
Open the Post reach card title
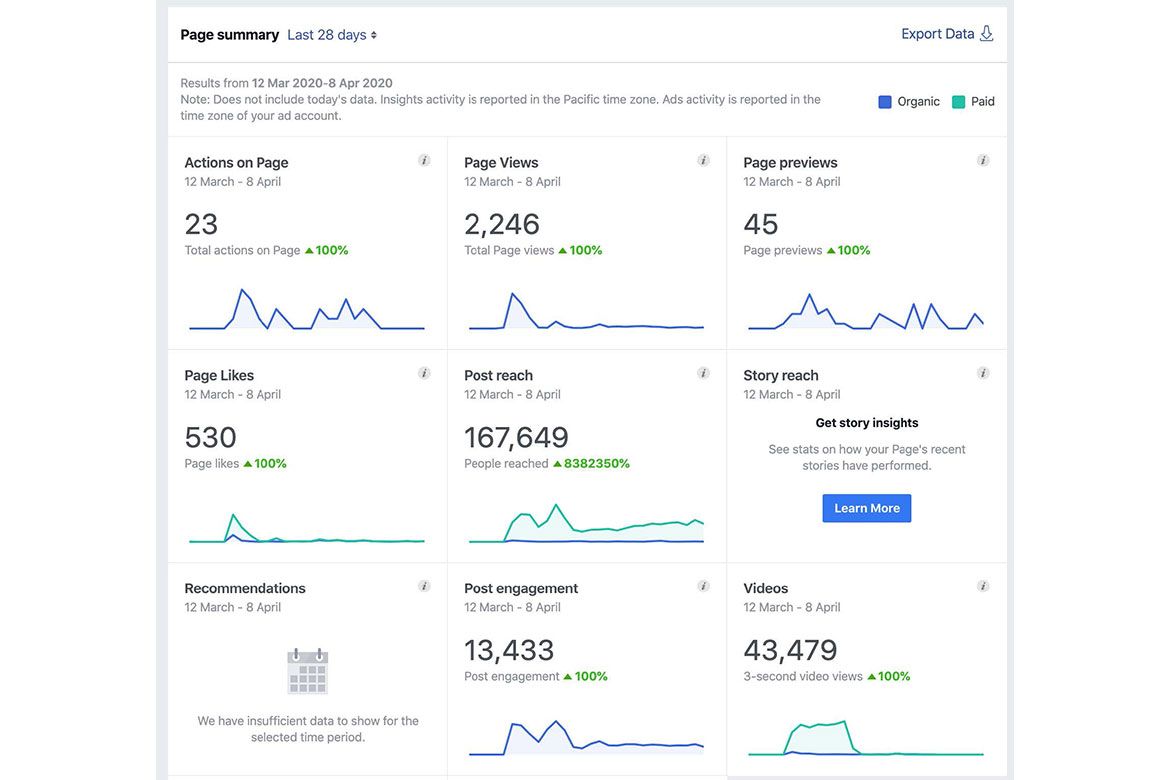click(498, 375)
